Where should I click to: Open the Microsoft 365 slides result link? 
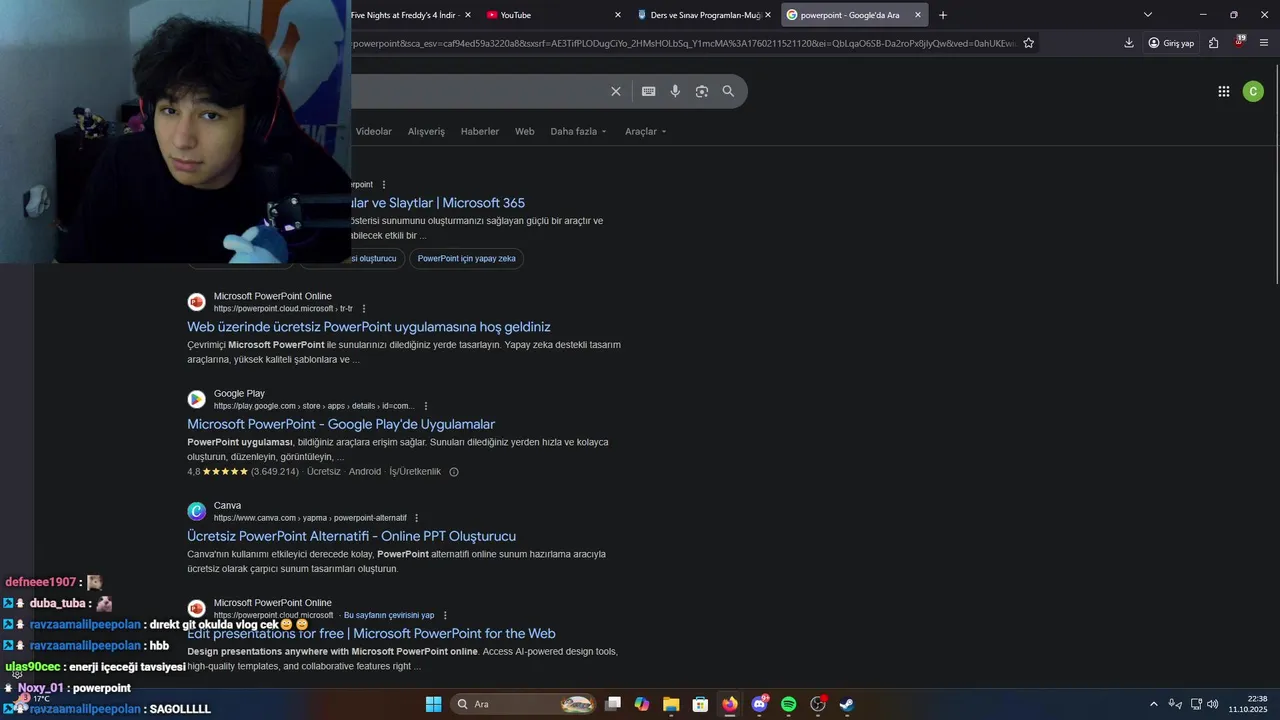tap(438, 203)
